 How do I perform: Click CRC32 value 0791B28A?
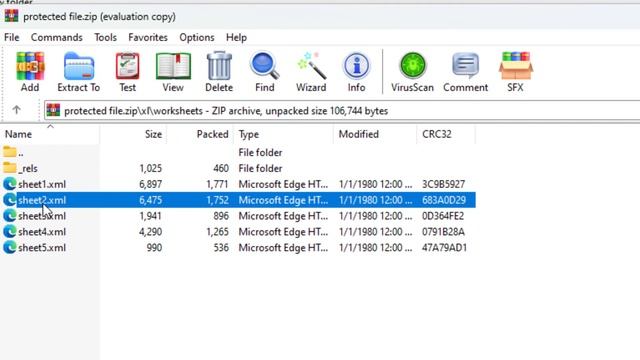pos(443,232)
